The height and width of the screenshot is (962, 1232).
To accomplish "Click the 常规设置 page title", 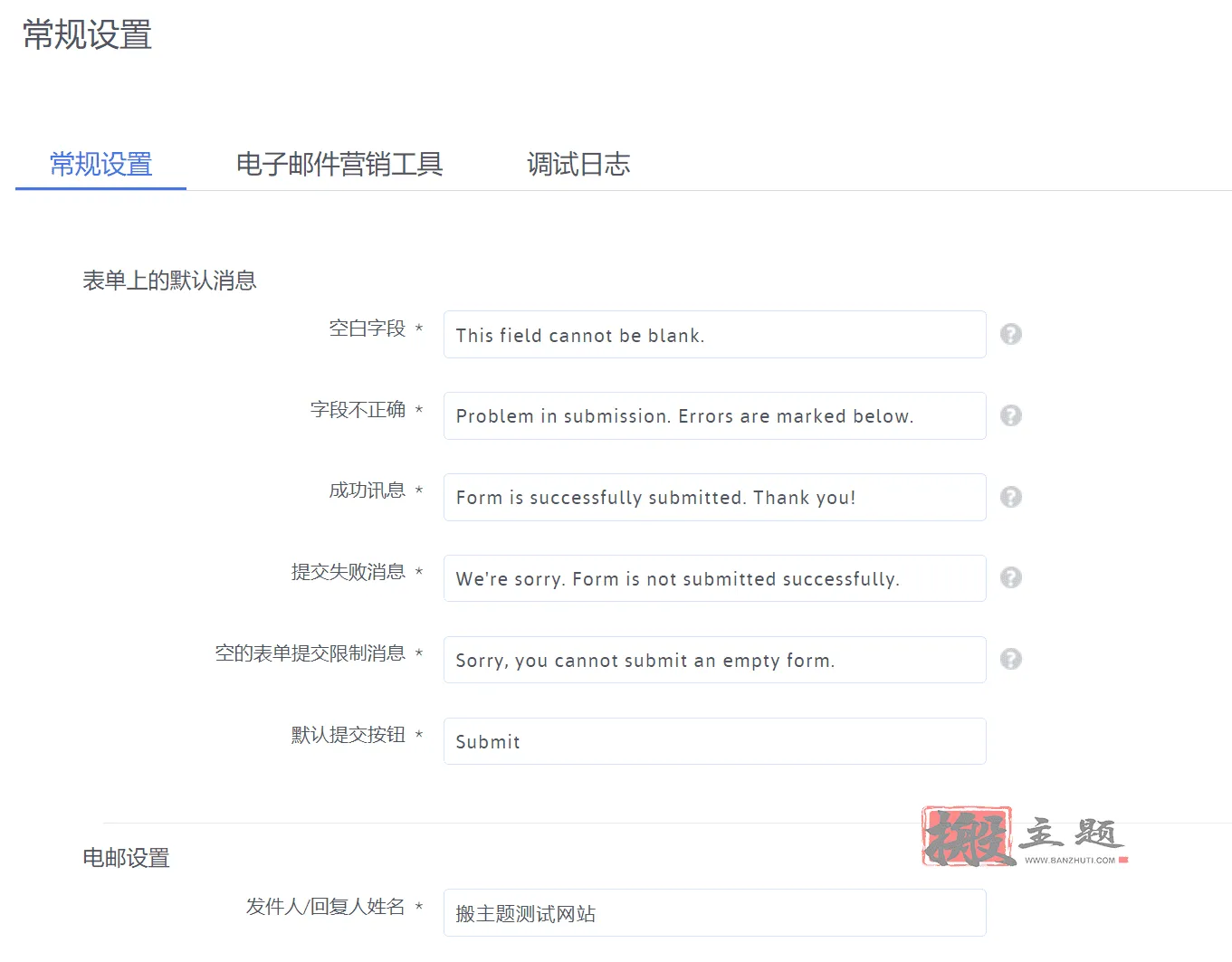I will tap(87, 35).
